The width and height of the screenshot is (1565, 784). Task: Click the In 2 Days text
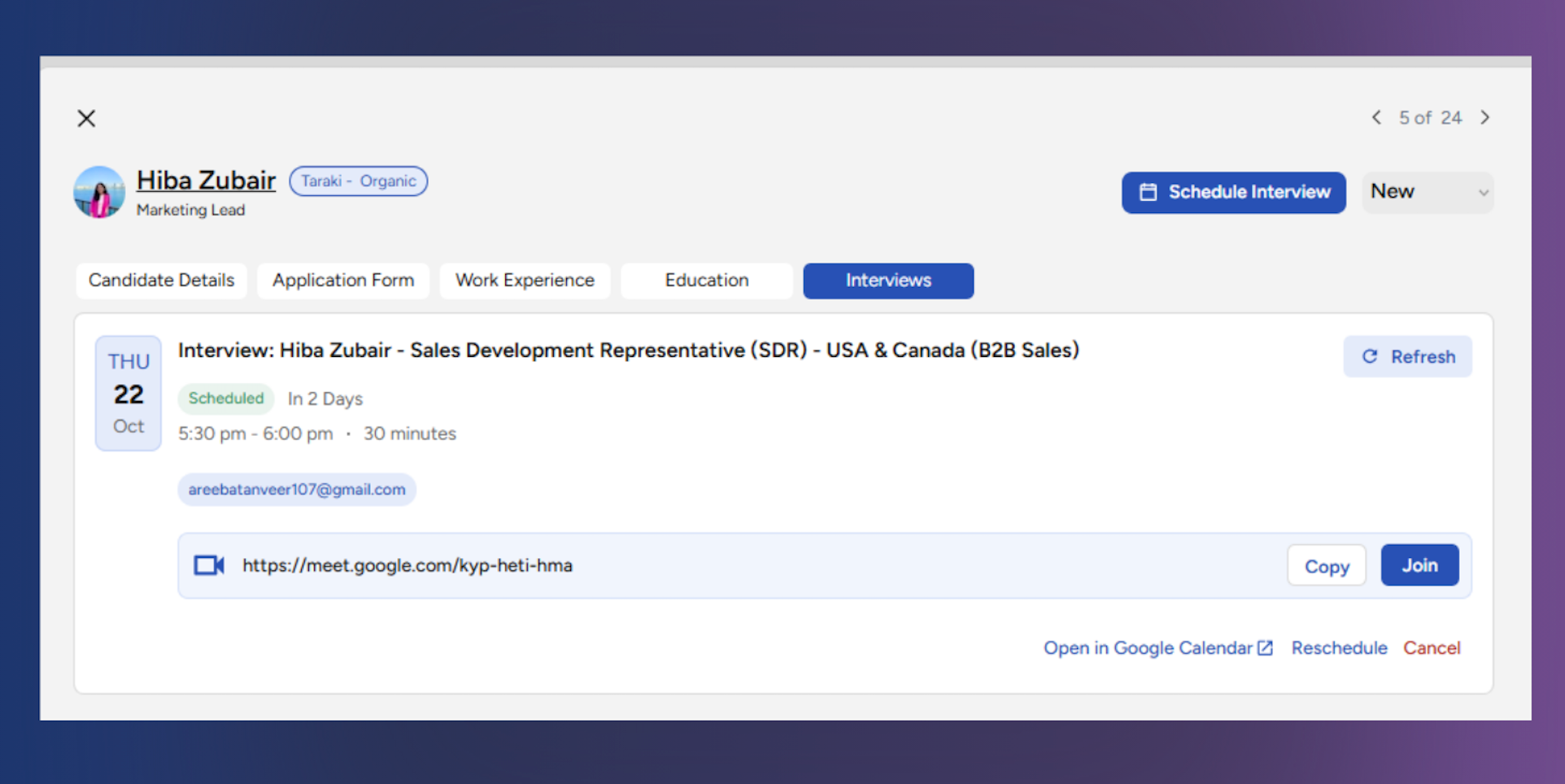325,399
